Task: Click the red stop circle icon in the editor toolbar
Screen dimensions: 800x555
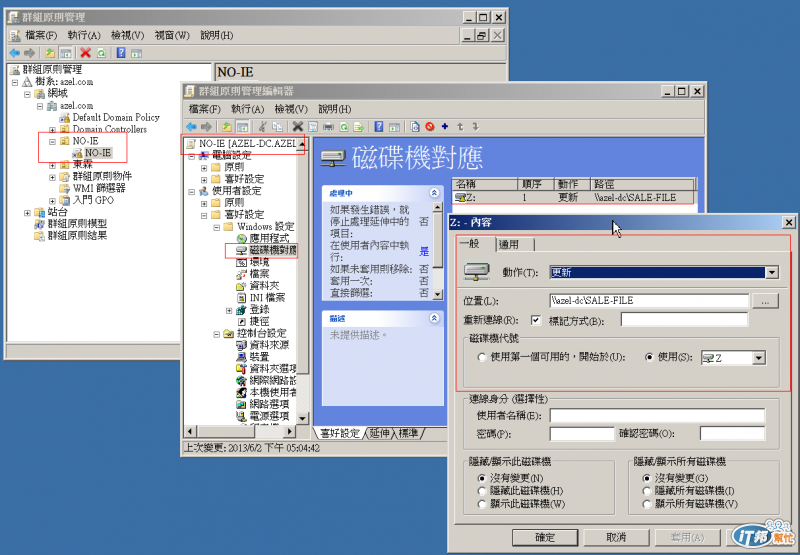Action: (x=430, y=127)
